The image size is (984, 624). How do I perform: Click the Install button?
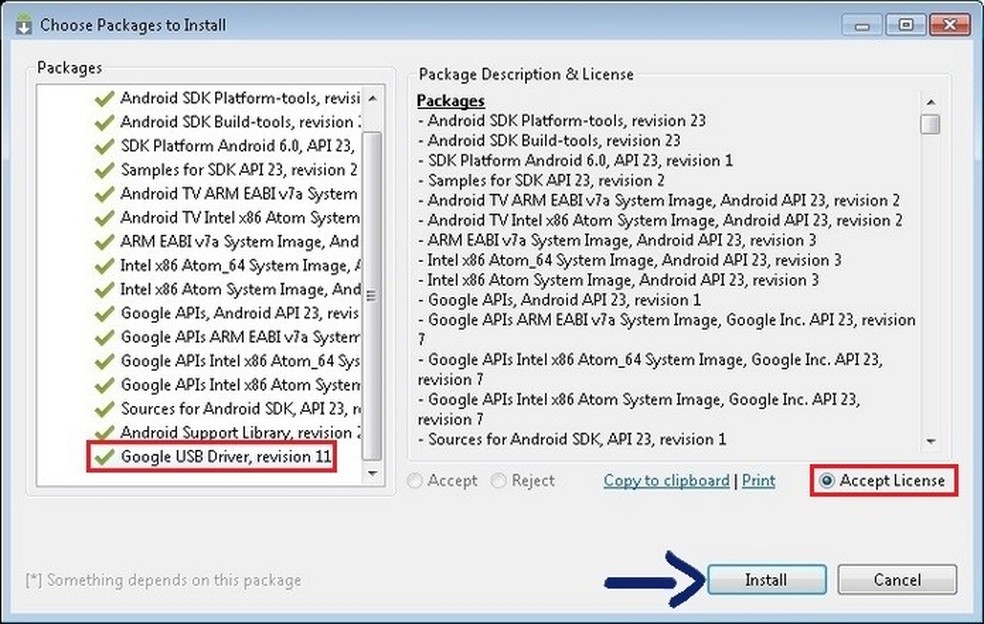pos(766,579)
